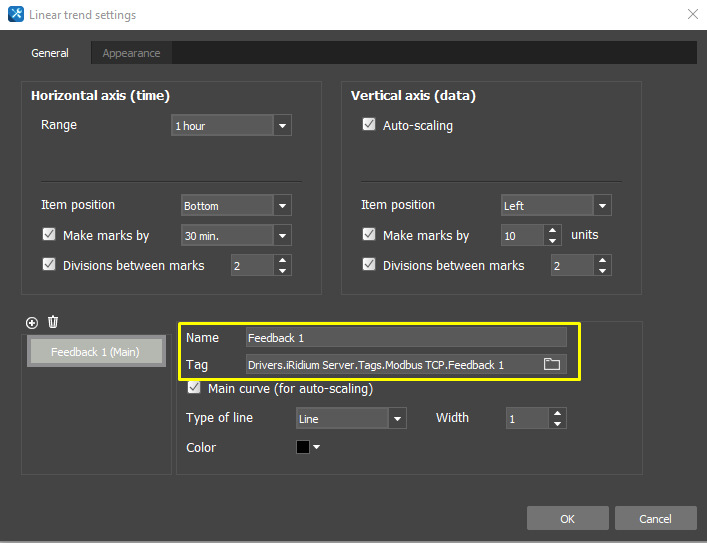Open the Type of line dropdown
This screenshot has height=543, width=707.
[x=397, y=419]
